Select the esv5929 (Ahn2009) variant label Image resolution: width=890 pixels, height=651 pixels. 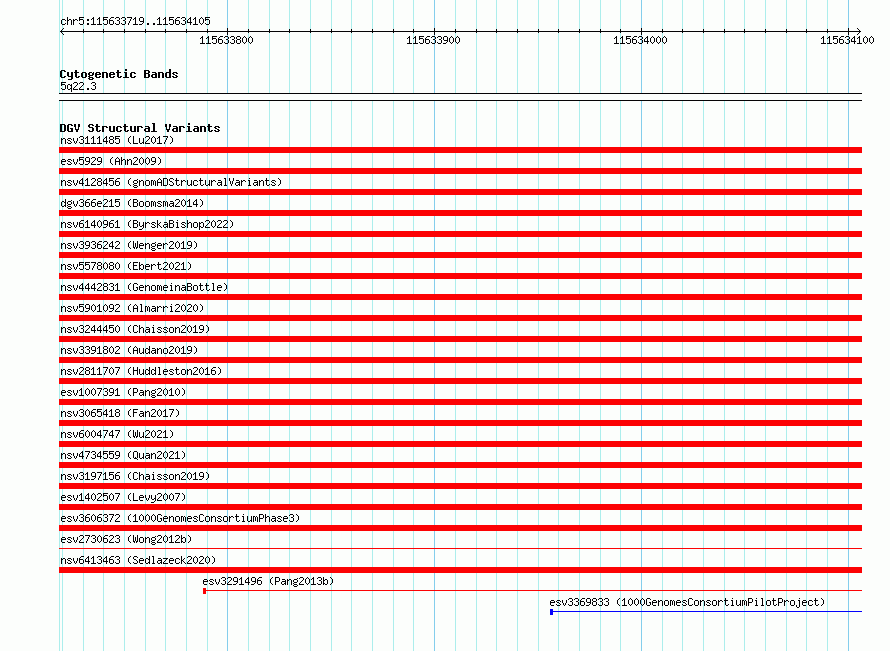pos(111,161)
